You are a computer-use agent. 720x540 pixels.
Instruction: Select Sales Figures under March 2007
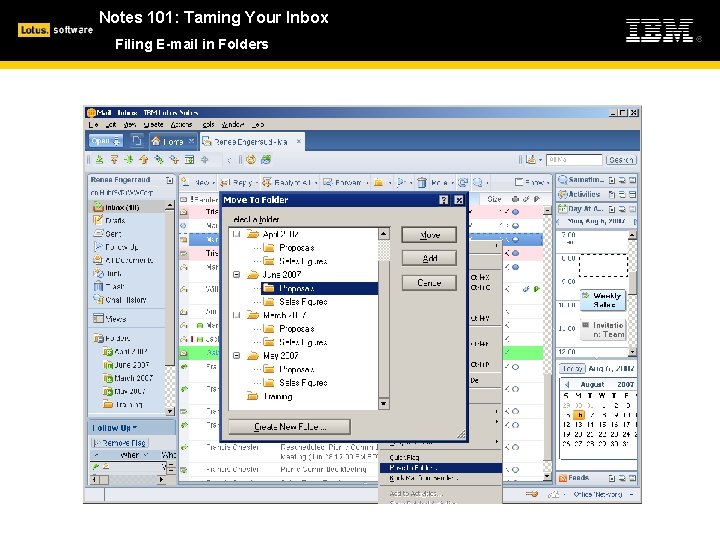(x=303, y=342)
